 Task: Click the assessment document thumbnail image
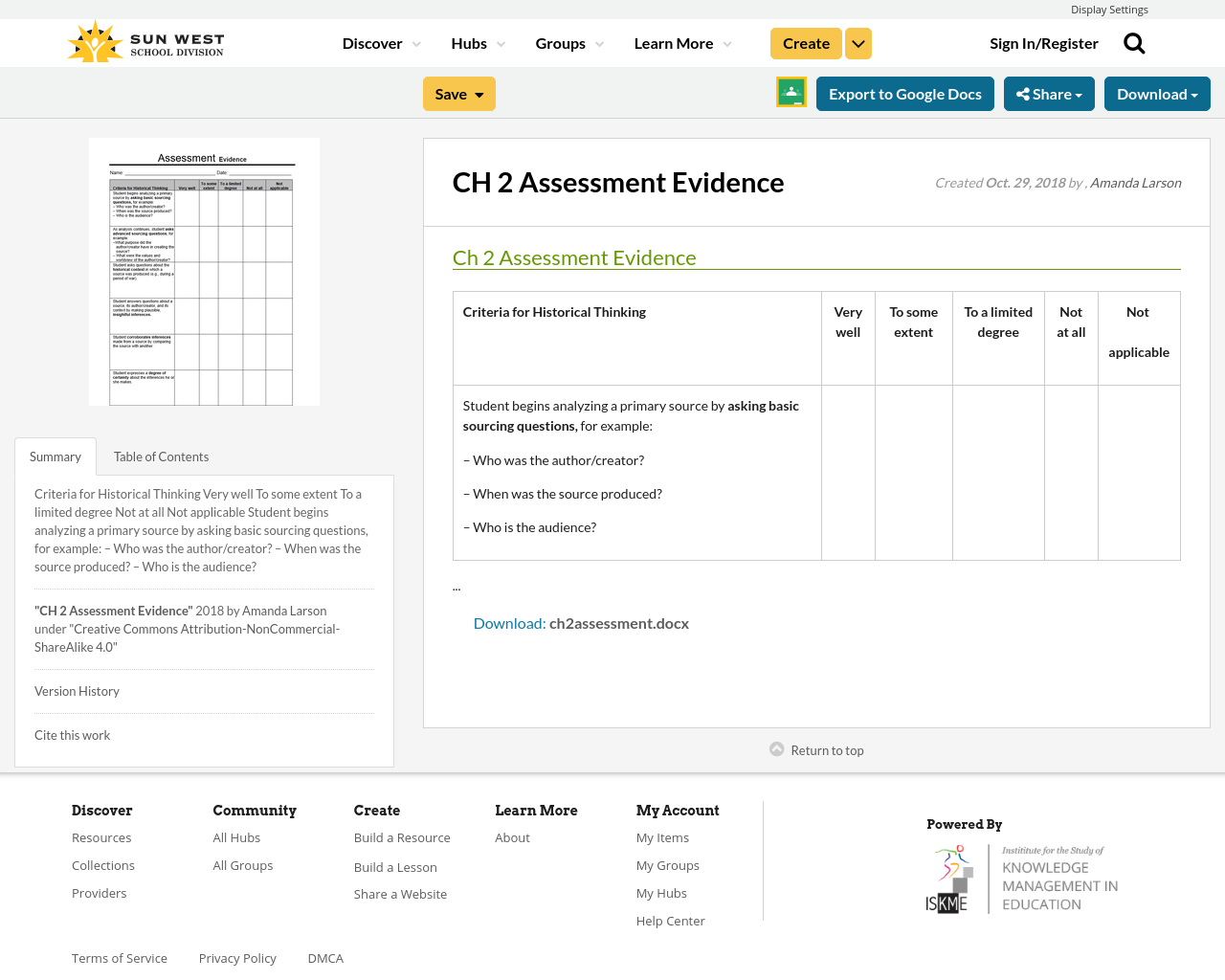[204, 272]
